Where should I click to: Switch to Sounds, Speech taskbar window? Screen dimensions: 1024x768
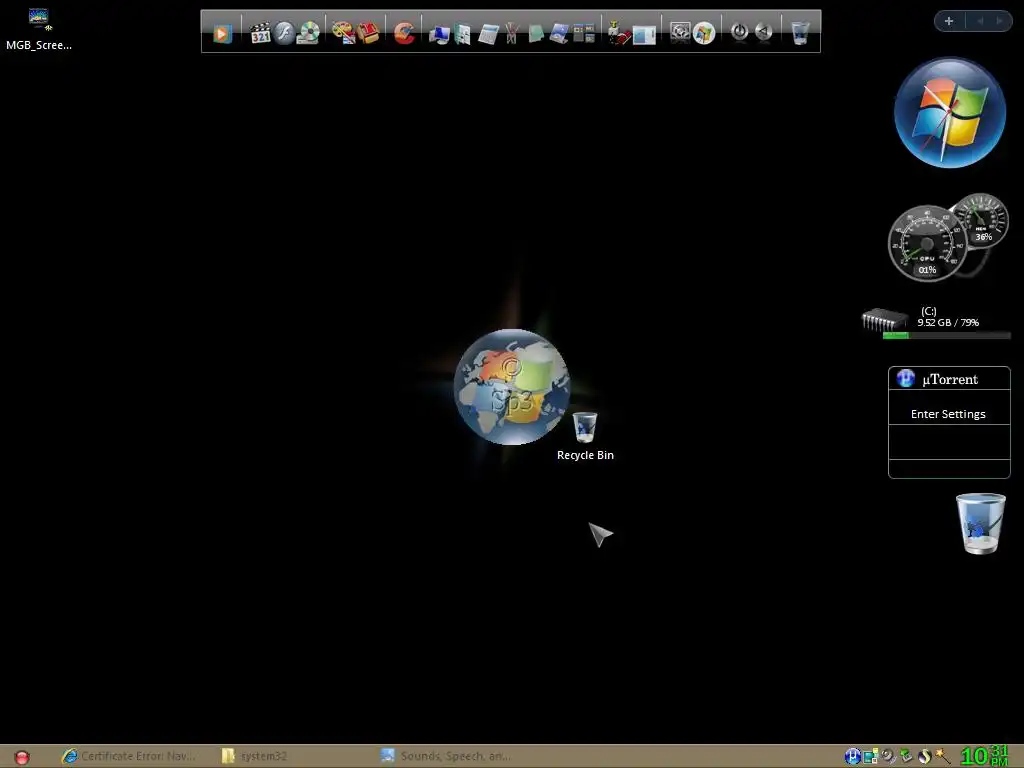point(447,756)
